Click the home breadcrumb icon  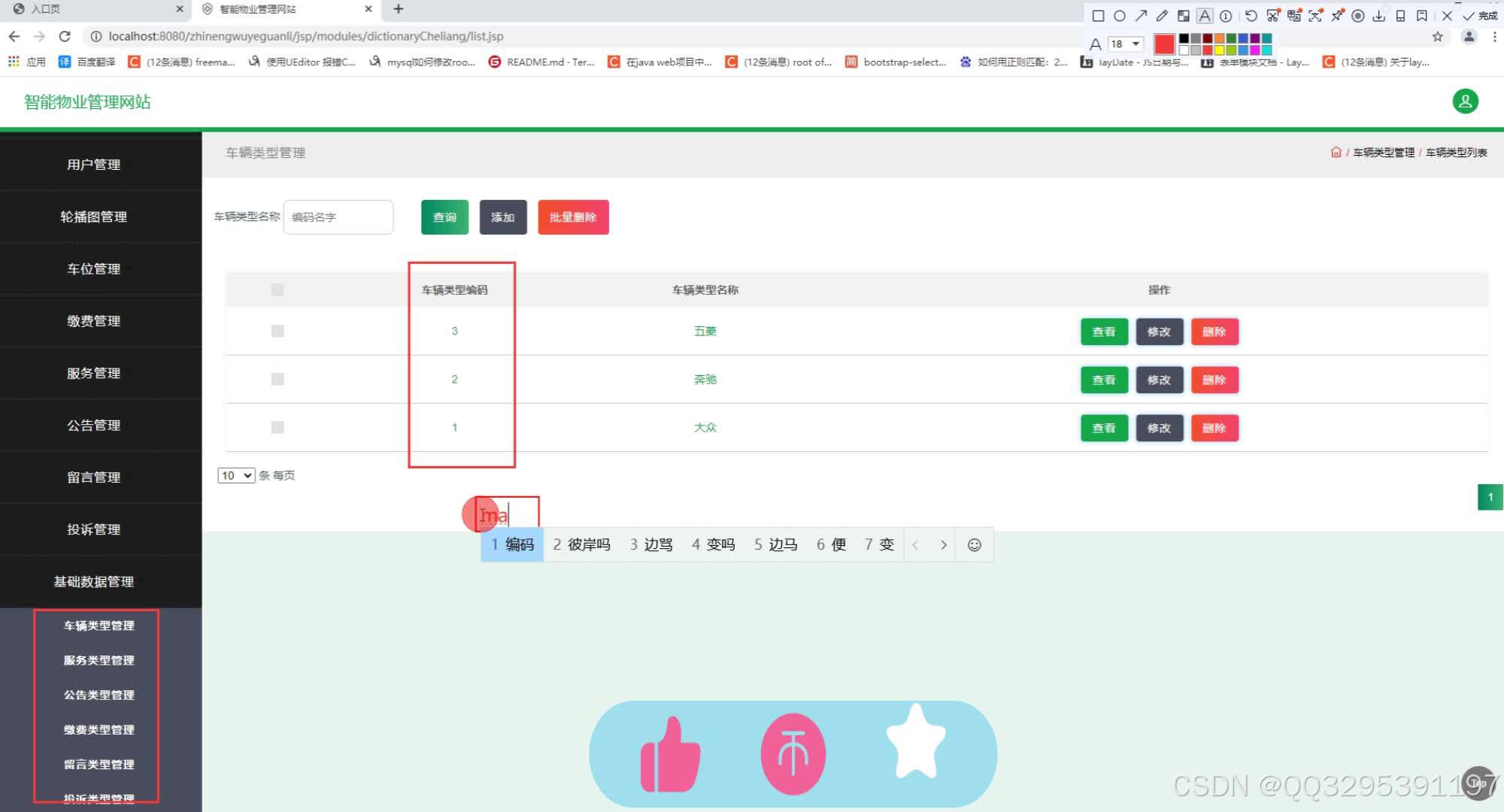click(x=1336, y=152)
